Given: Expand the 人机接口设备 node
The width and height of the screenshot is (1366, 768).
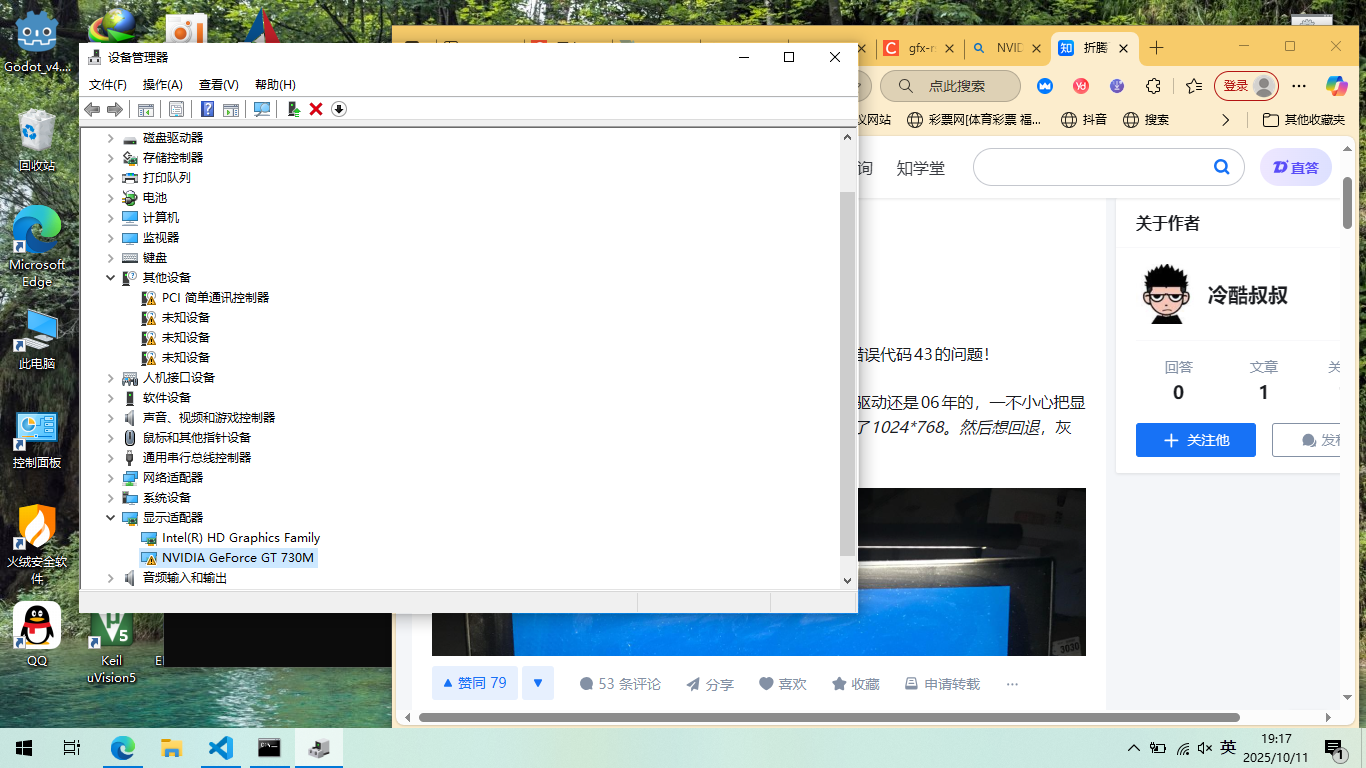Looking at the screenshot, I should point(111,378).
